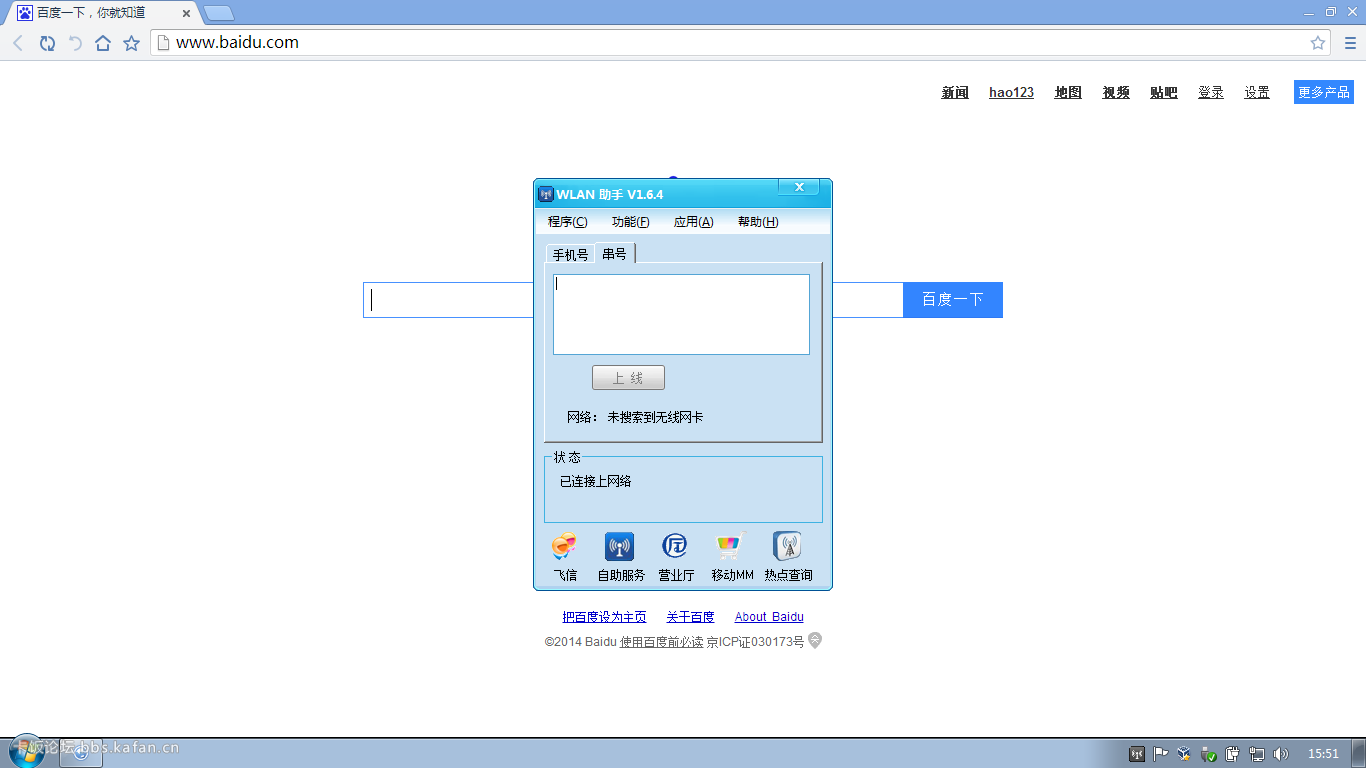Click the 设置 link

pyautogui.click(x=1257, y=92)
